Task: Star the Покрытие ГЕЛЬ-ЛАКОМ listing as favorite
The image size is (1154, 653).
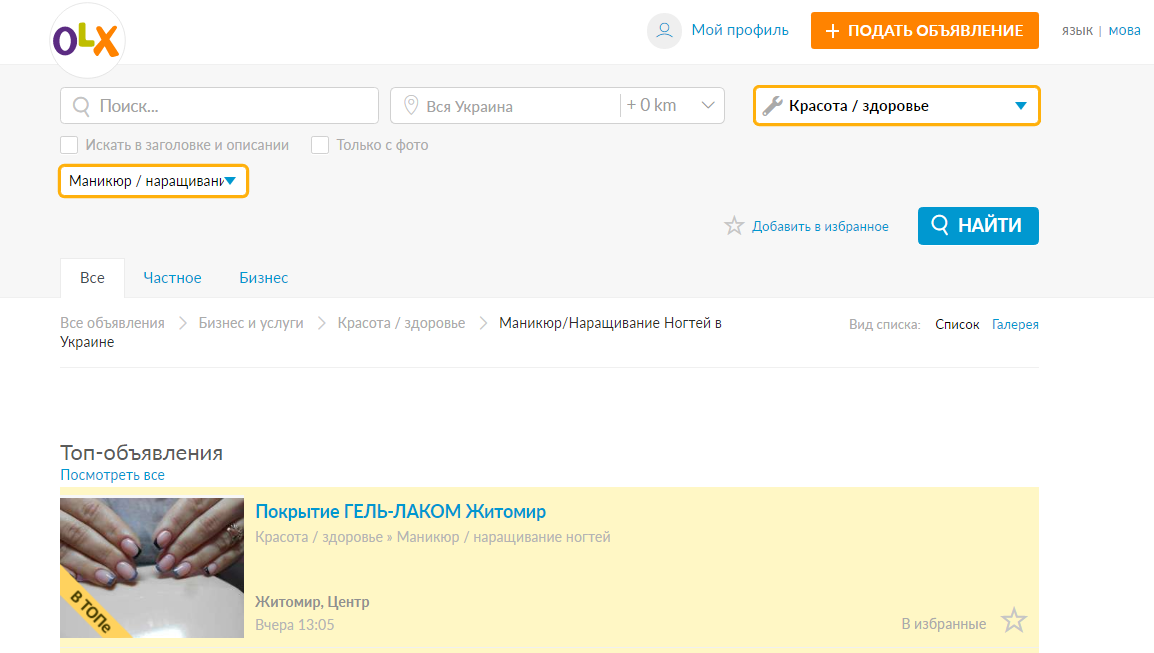Action: pyautogui.click(x=1014, y=621)
